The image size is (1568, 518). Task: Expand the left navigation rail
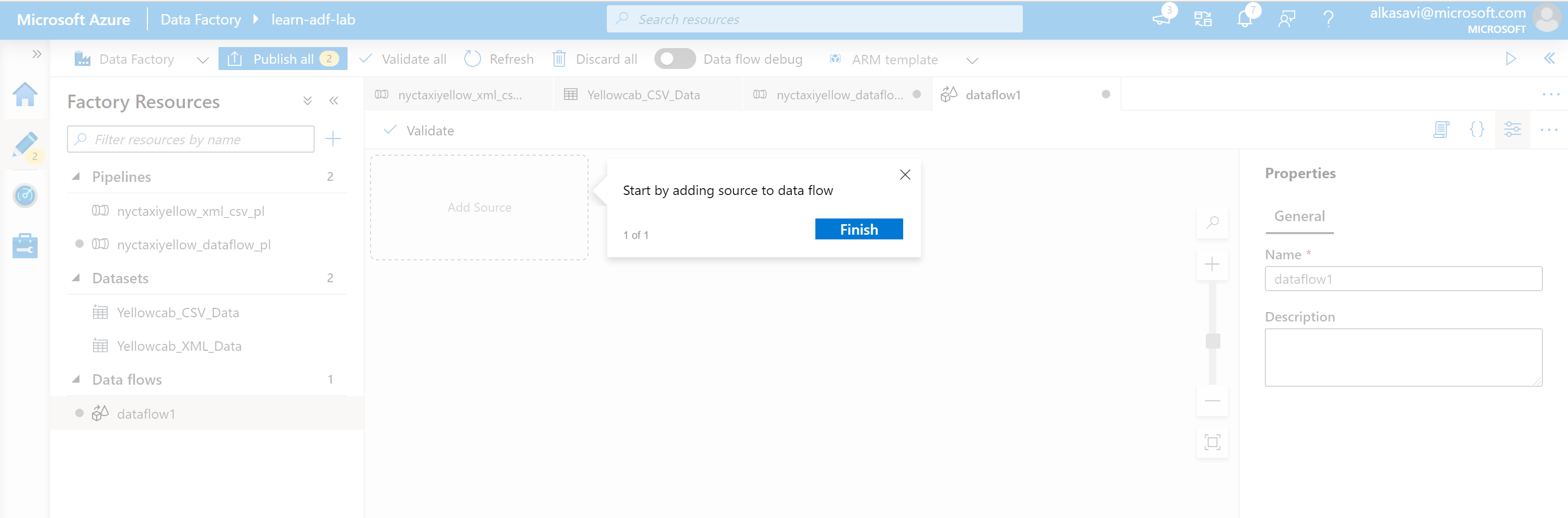tap(37, 54)
